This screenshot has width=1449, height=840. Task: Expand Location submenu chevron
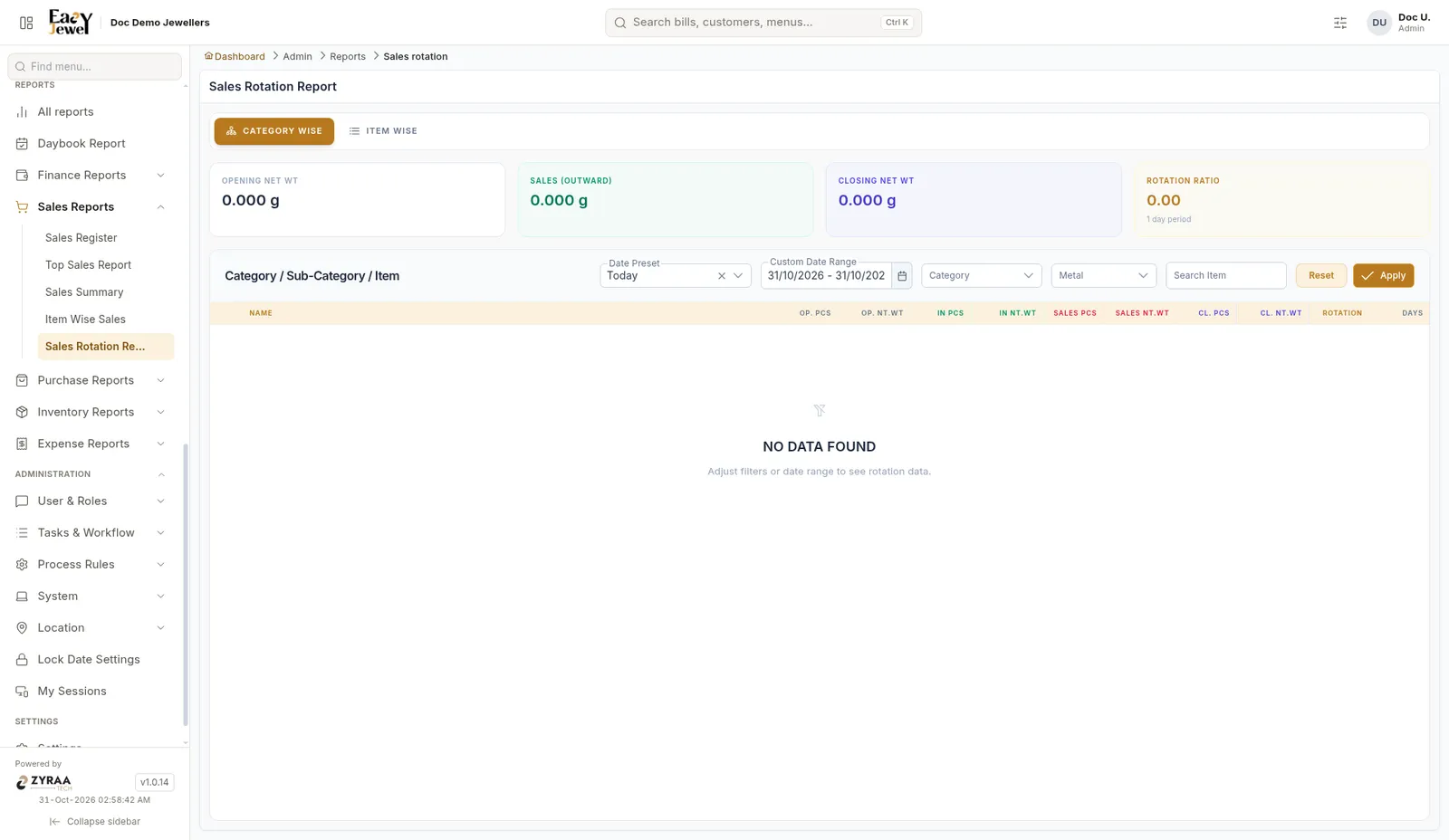[x=160, y=628]
